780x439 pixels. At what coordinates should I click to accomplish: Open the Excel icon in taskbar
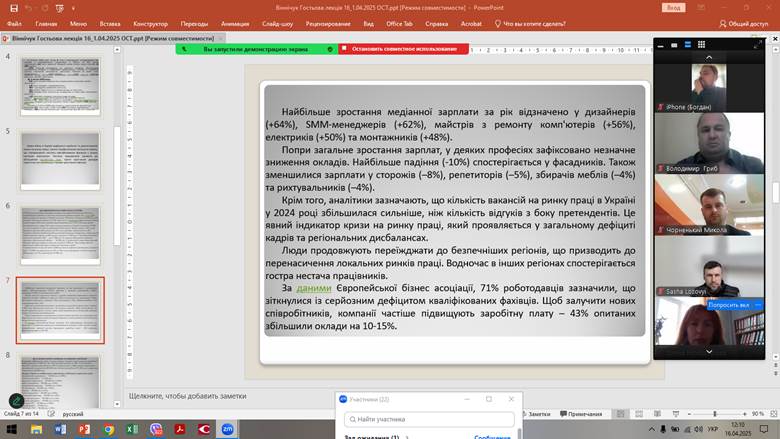pyautogui.click(x=132, y=429)
